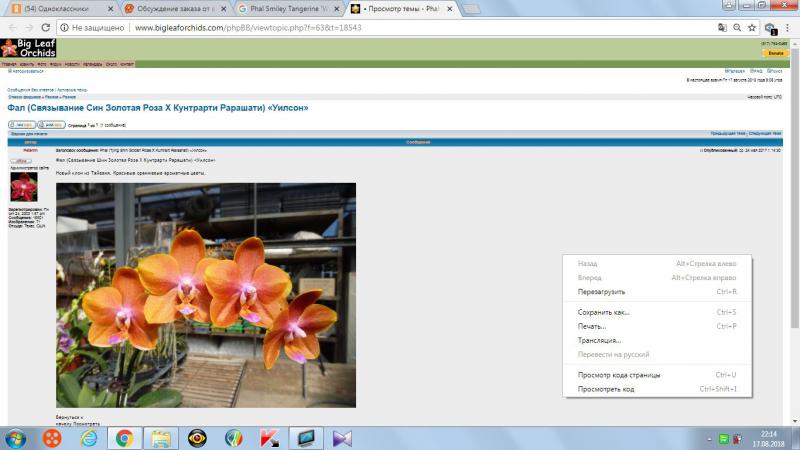
Task: Close the Odnoklassniki tab
Action: [111, 8]
